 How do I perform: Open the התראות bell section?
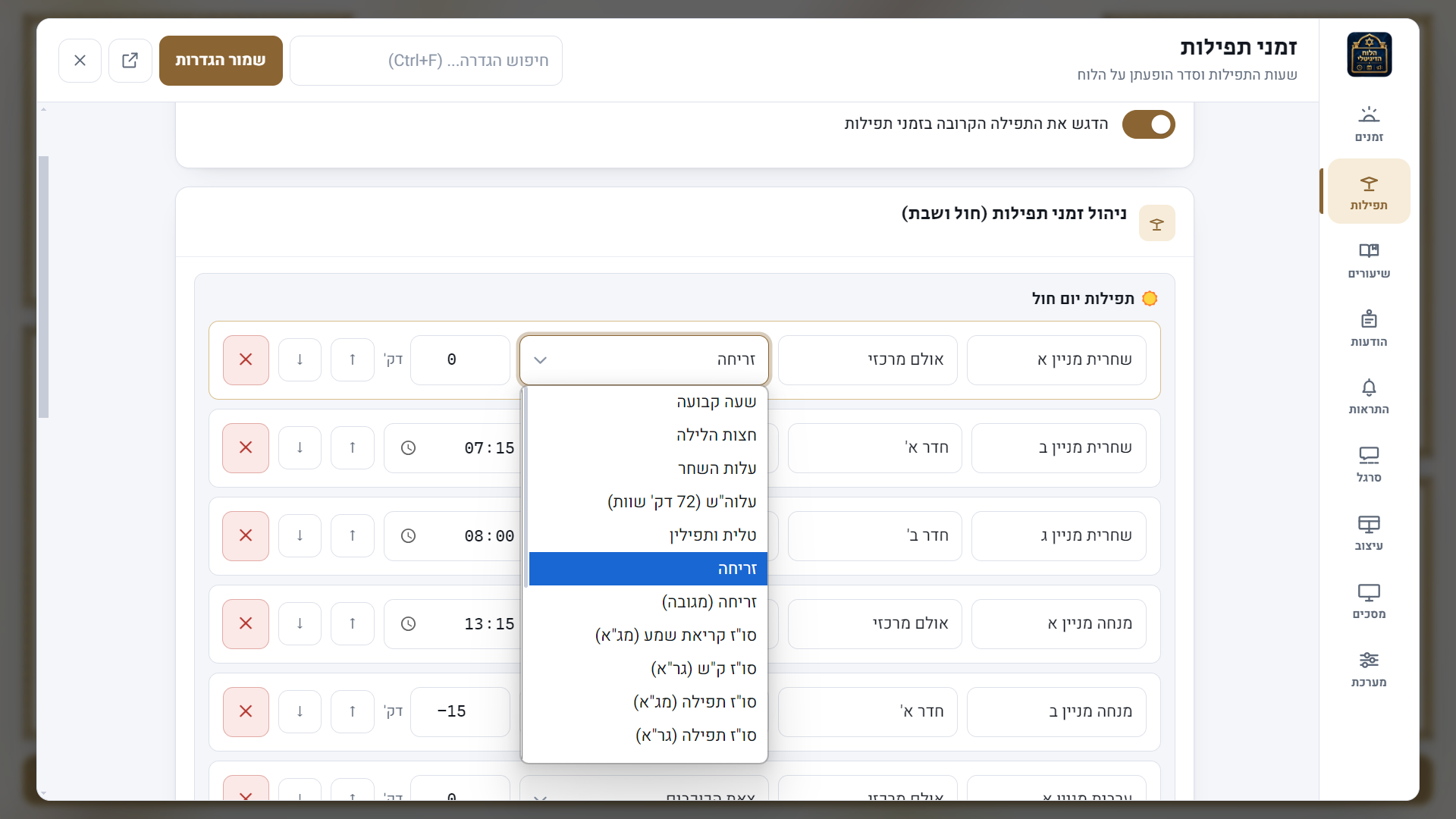[1369, 396]
